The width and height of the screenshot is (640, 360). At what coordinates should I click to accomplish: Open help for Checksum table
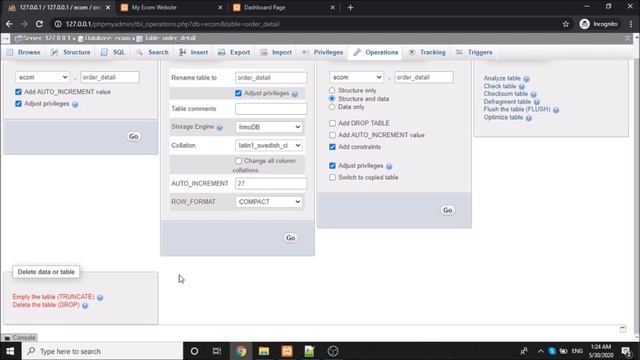tap(533, 94)
